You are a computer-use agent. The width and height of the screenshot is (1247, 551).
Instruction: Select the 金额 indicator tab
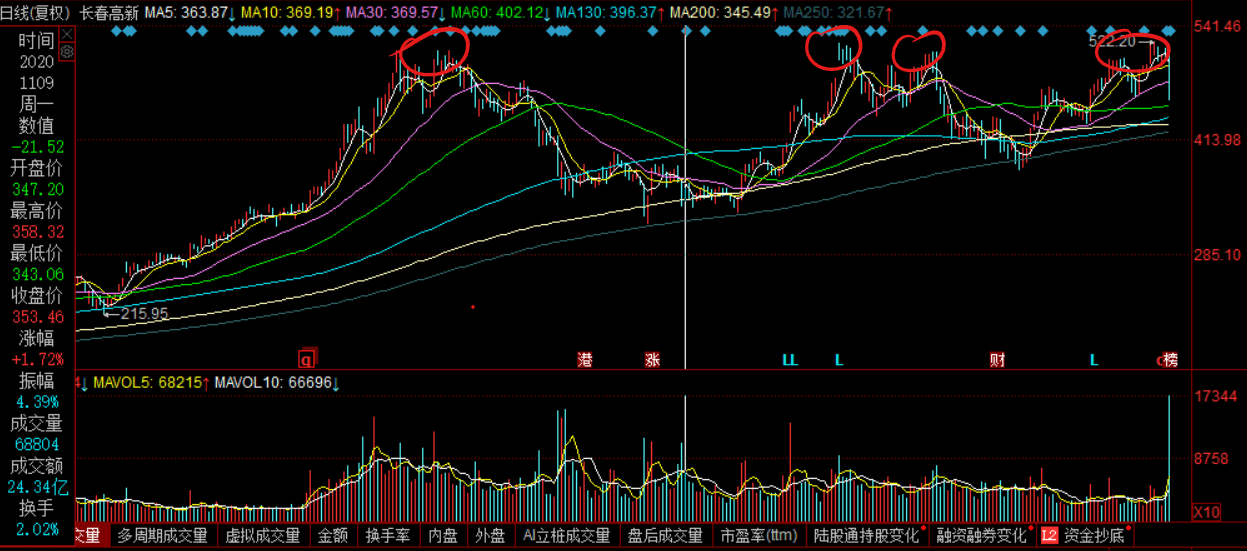tap(333, 536)
